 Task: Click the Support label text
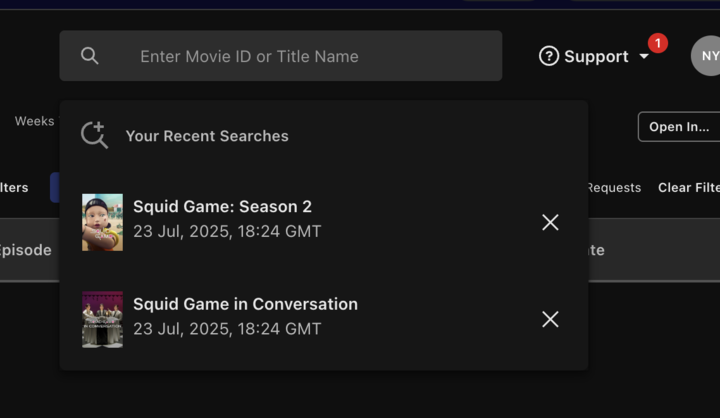[x=596, y=56]
